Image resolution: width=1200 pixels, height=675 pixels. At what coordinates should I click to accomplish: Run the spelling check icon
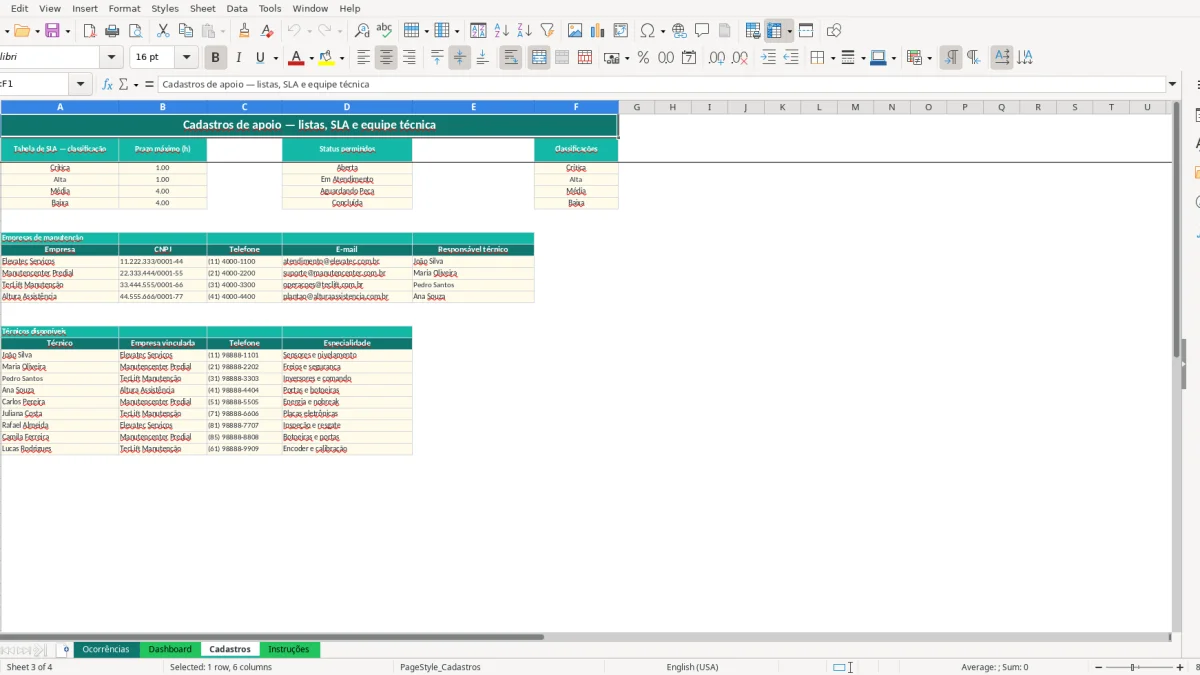(384, 31)
